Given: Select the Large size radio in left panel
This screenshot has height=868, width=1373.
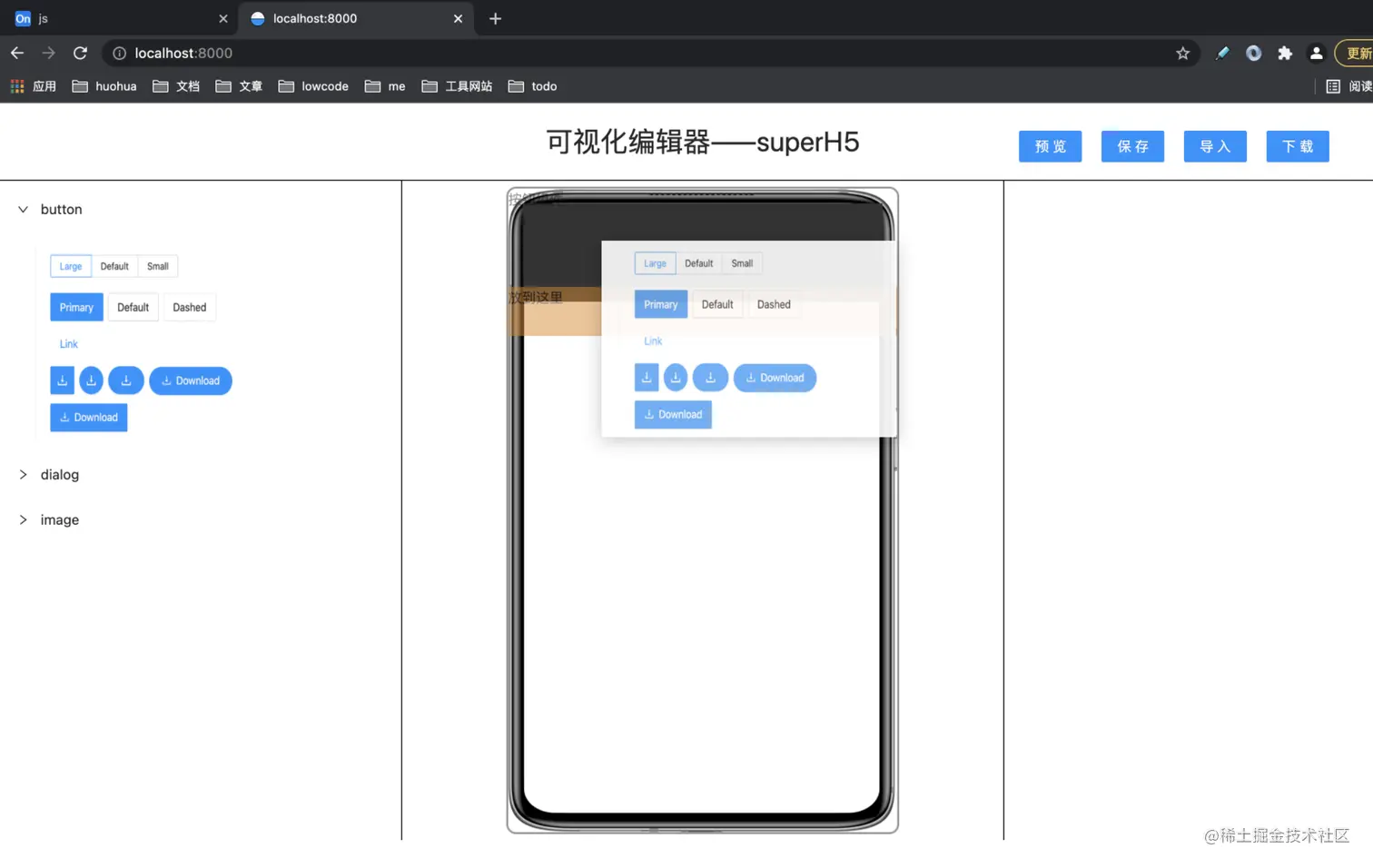Looking at the screenshot, I should click(71, 266).
